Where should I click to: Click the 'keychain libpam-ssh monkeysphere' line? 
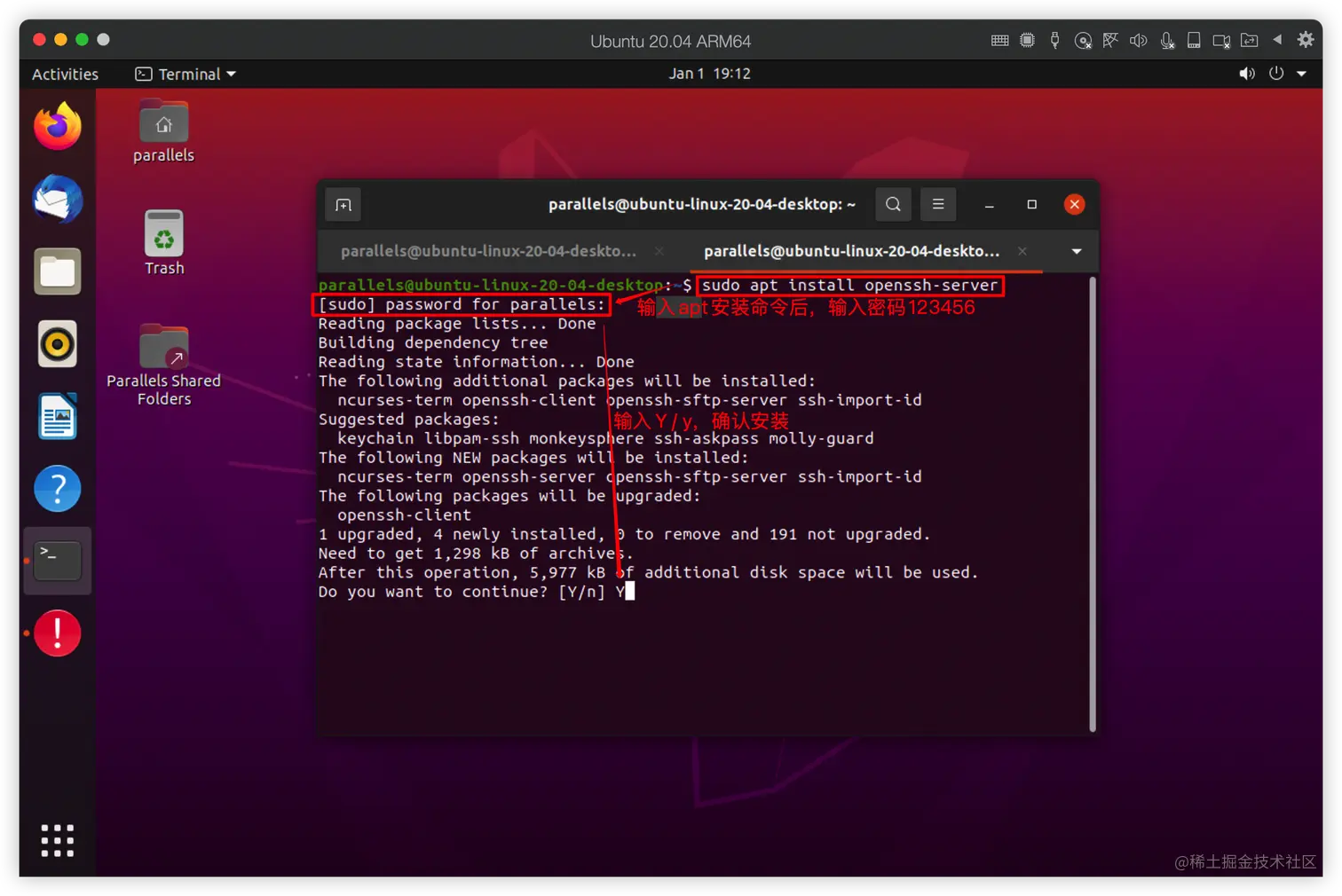point(605,438)
